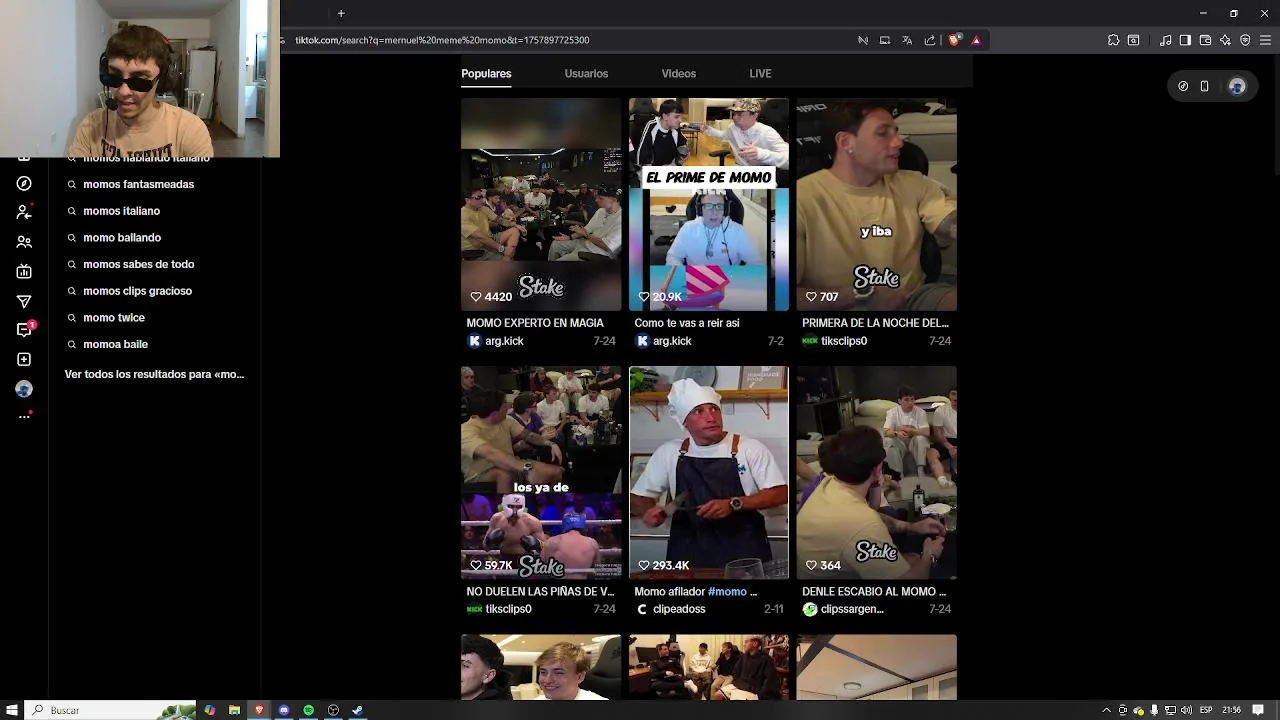
Task: Open TikTok LIVE icon in sidebar
Action: [x=24, y=271]
